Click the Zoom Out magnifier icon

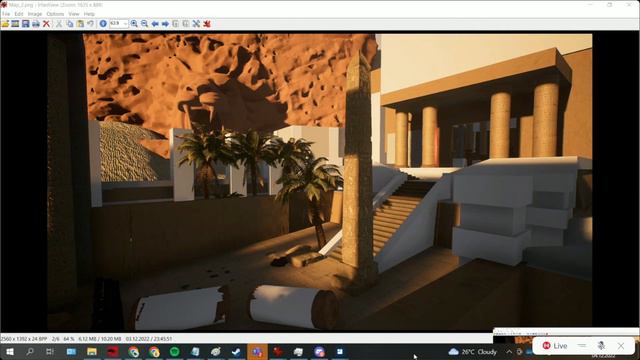[x=144, y=24]
